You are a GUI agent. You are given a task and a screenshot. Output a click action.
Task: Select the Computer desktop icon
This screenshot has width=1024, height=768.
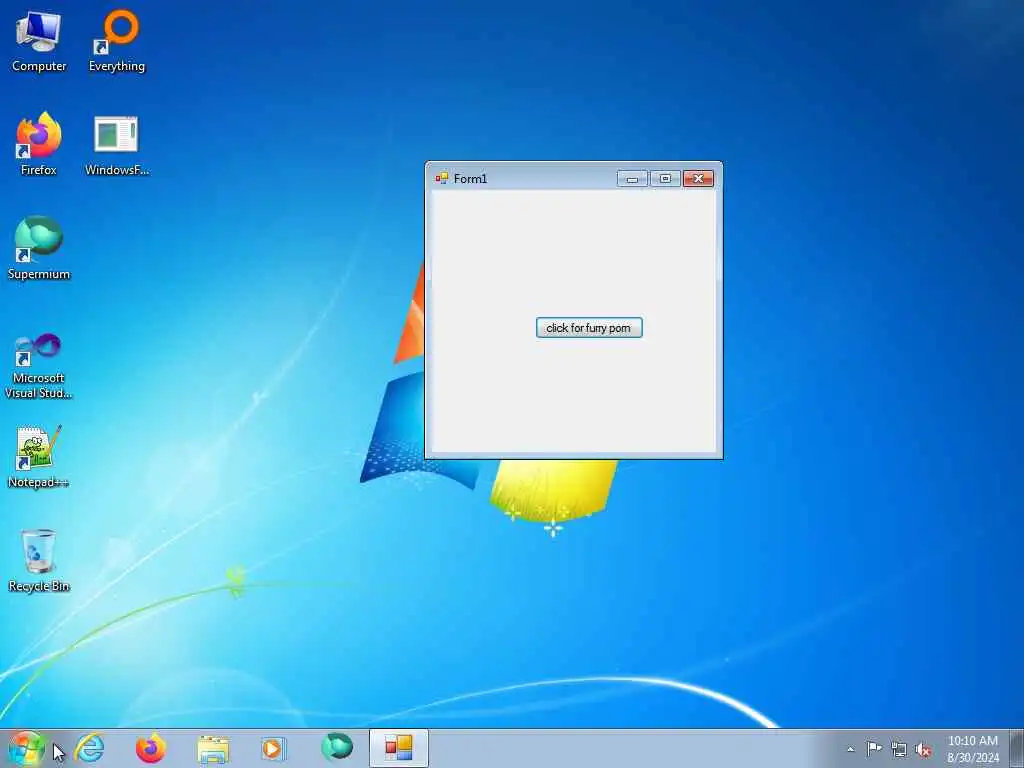[x=39, y=42]
